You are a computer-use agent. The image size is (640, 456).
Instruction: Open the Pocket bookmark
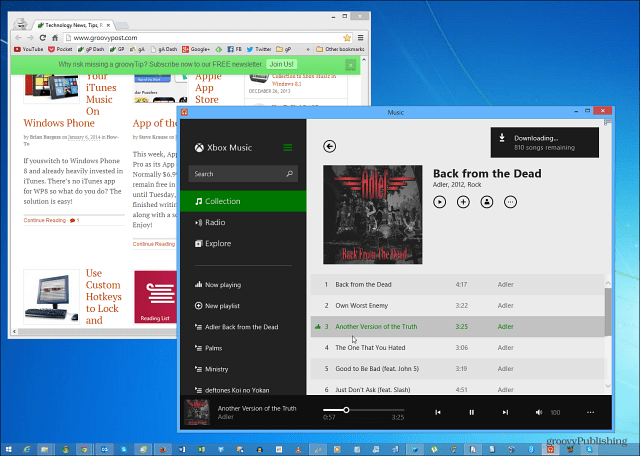60,49
